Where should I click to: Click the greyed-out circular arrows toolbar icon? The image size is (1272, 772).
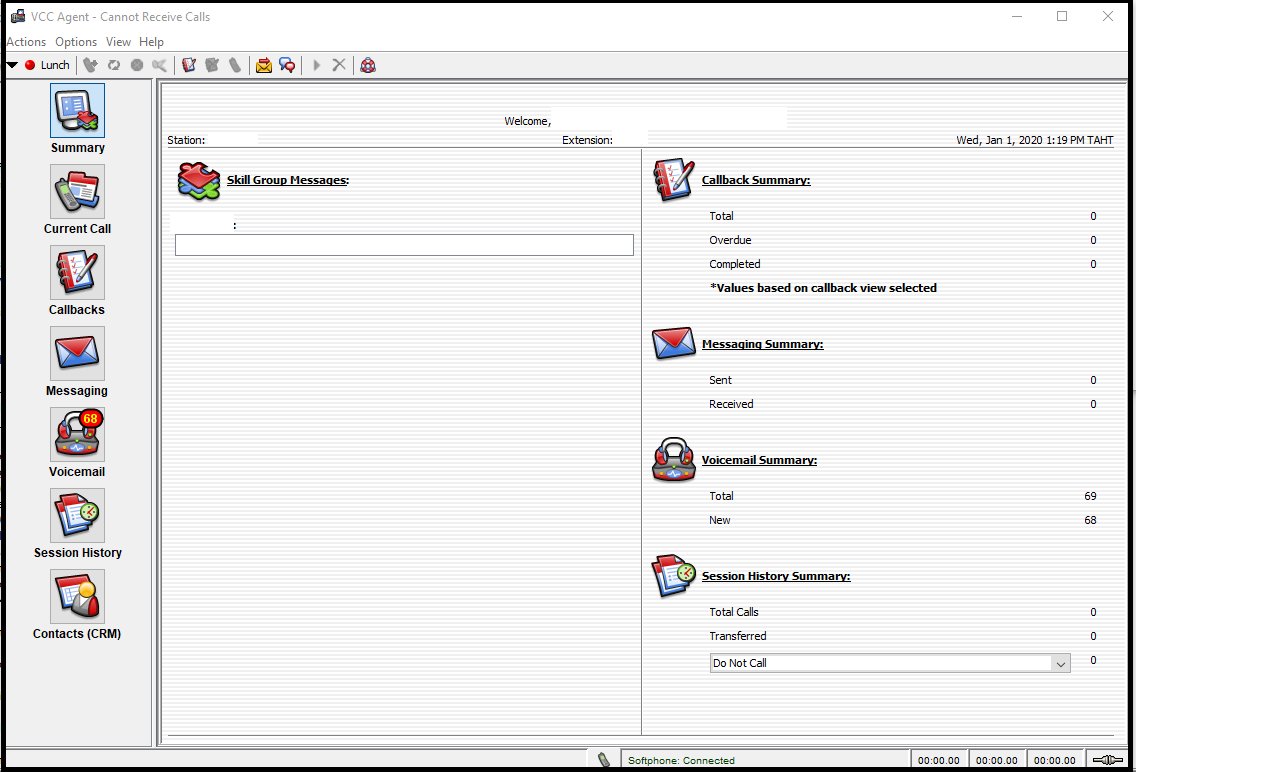click(x=114, y=65)
